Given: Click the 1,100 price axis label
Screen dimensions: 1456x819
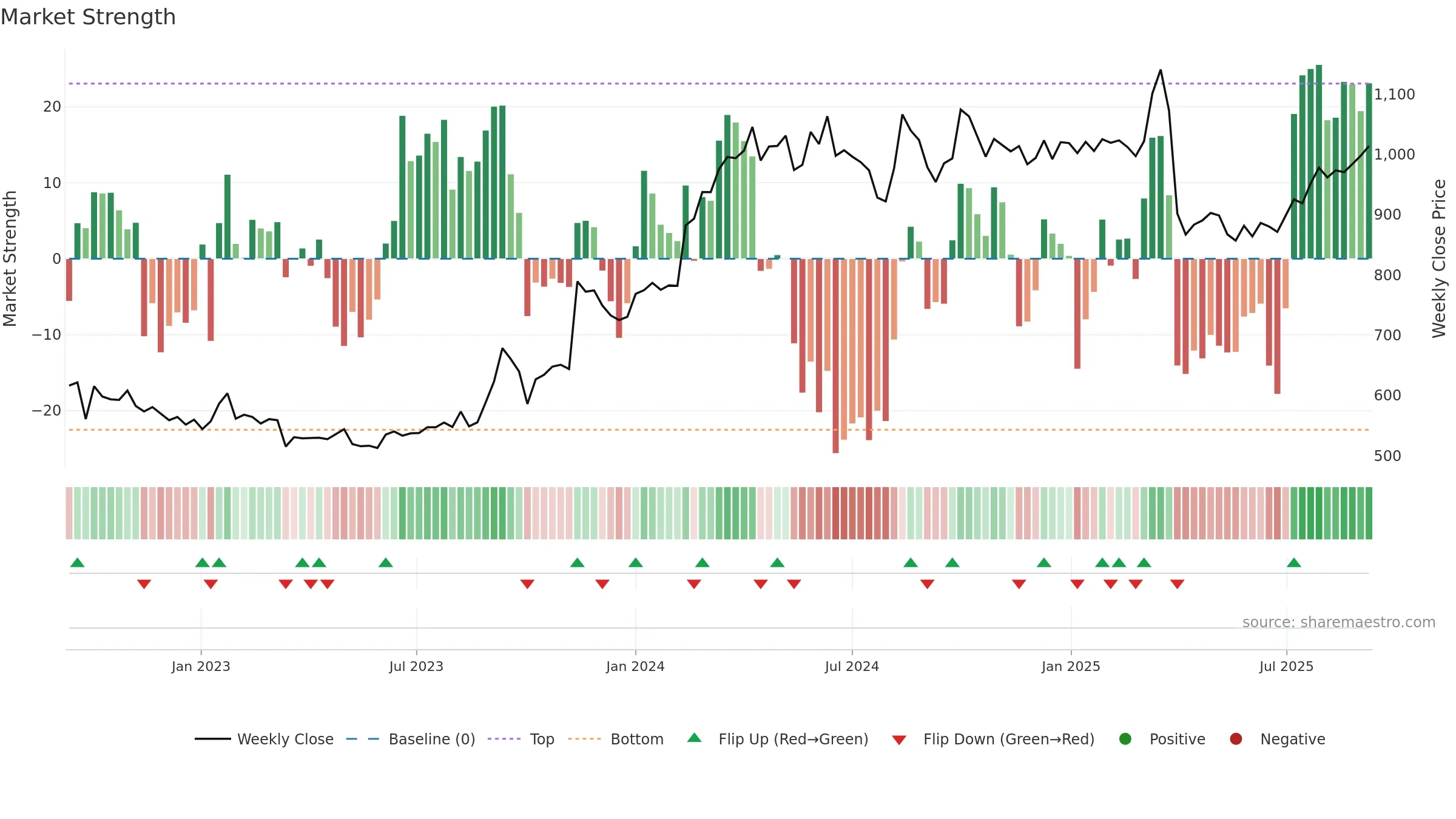Looking at the screenshot, I should pyautogui.click(x=1394, y=95).
